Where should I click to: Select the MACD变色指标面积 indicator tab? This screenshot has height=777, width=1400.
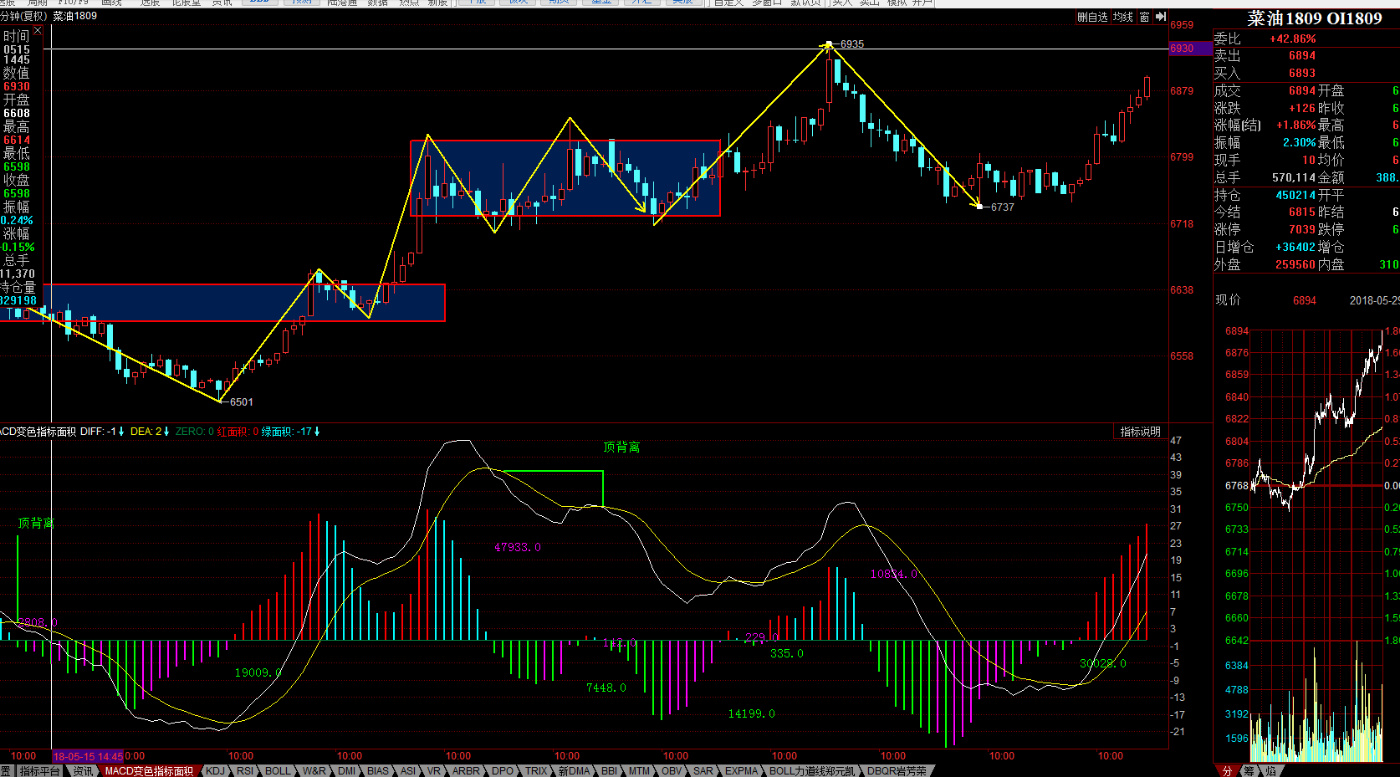coord(149,771)
